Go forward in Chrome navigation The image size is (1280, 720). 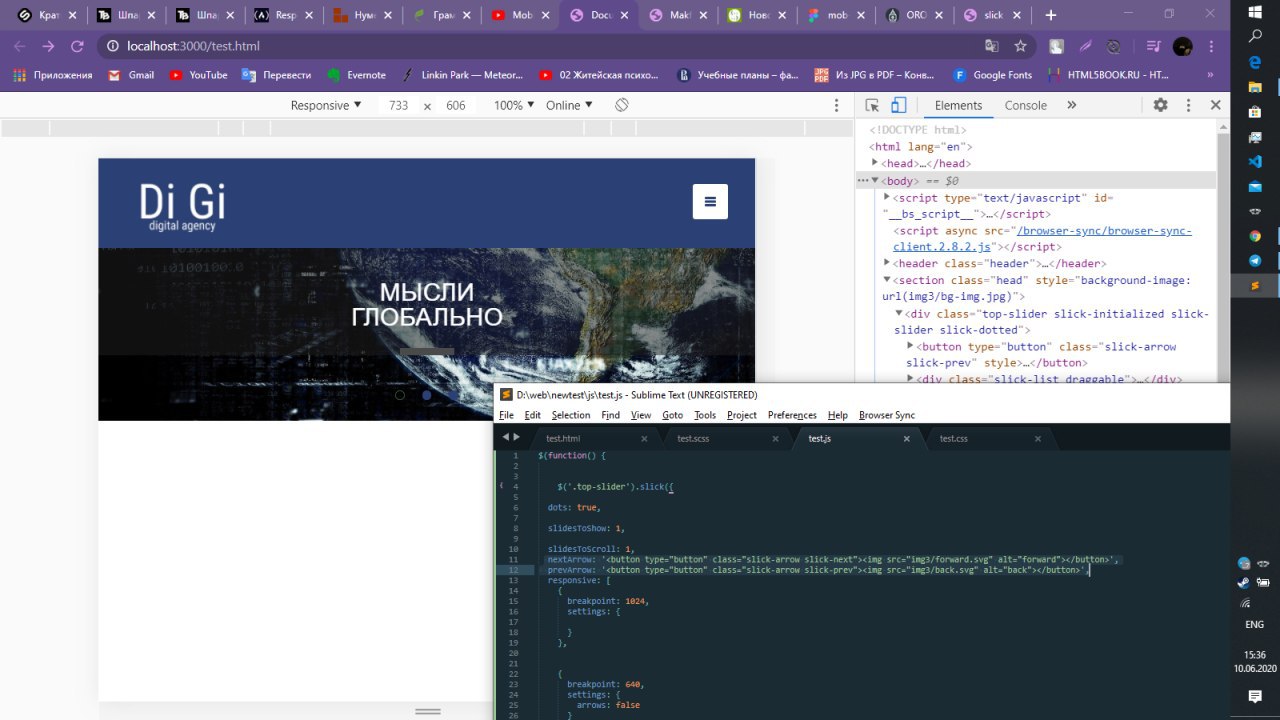[48, 46]
